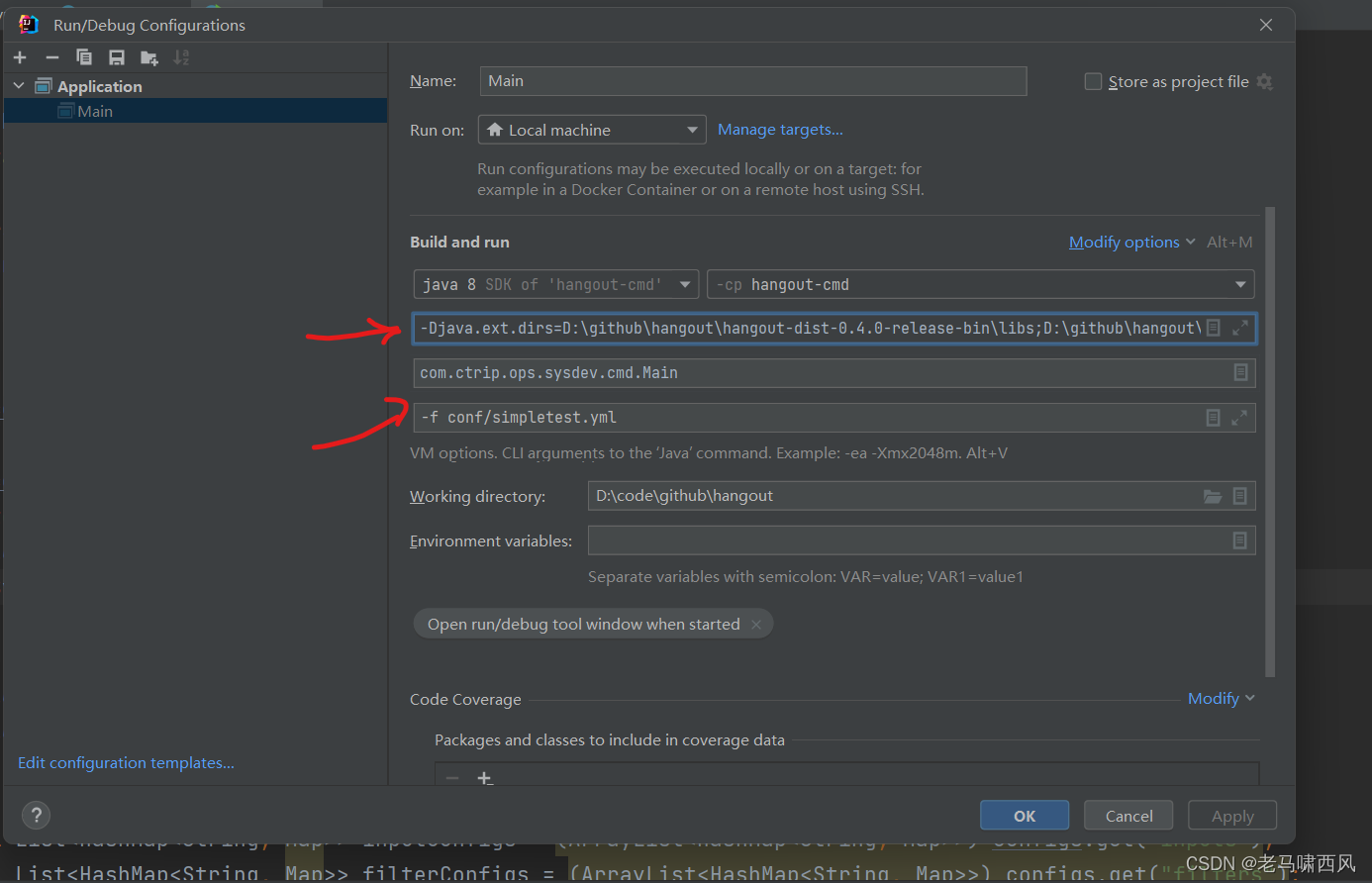Enable the Store as project file checkbox
The width and height of the screenshot is (1372, 883).
pyautogui.click(x=1093, y=81)
